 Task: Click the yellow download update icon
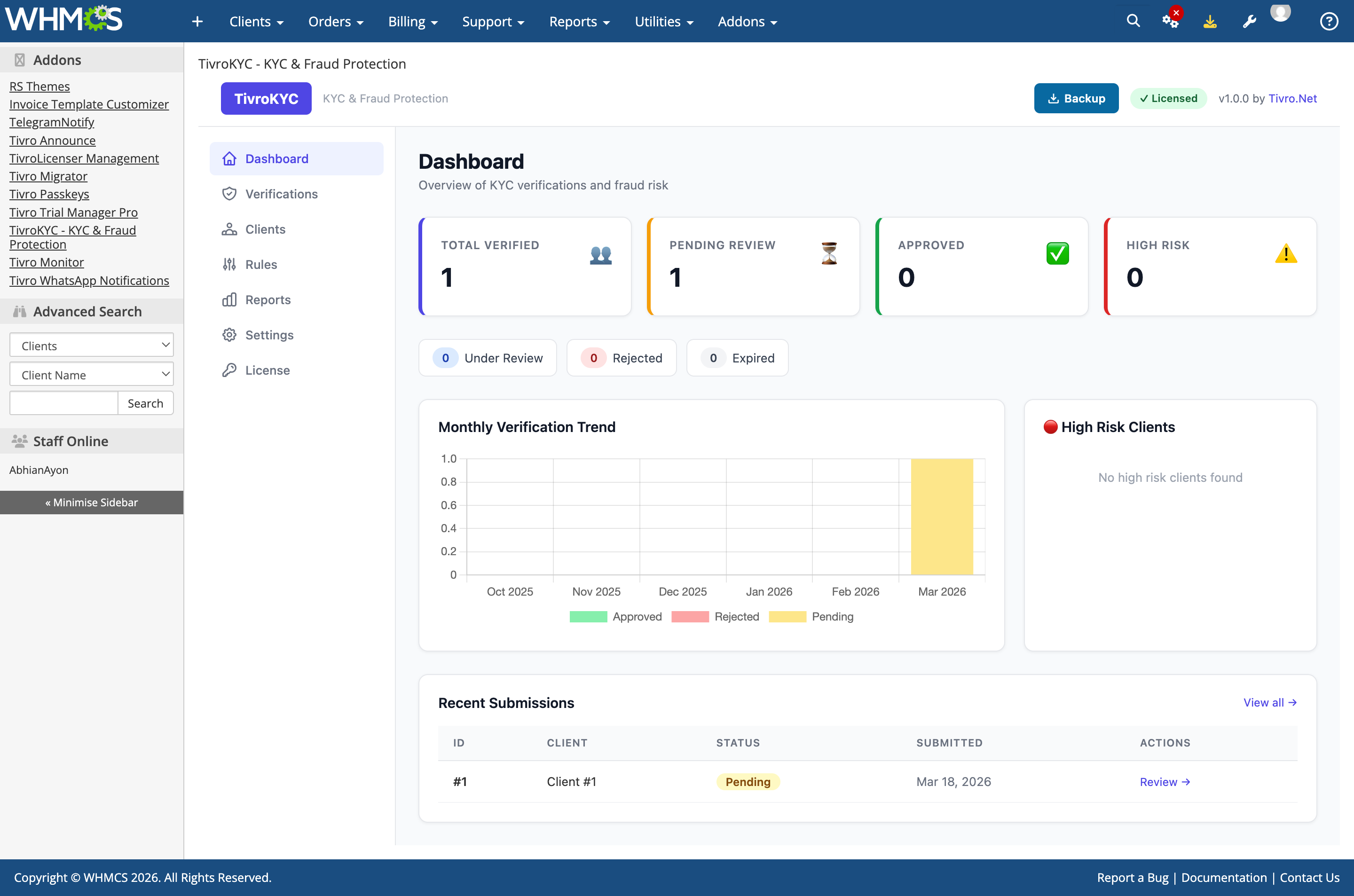pyautogui.click(x=1210, y=22)
